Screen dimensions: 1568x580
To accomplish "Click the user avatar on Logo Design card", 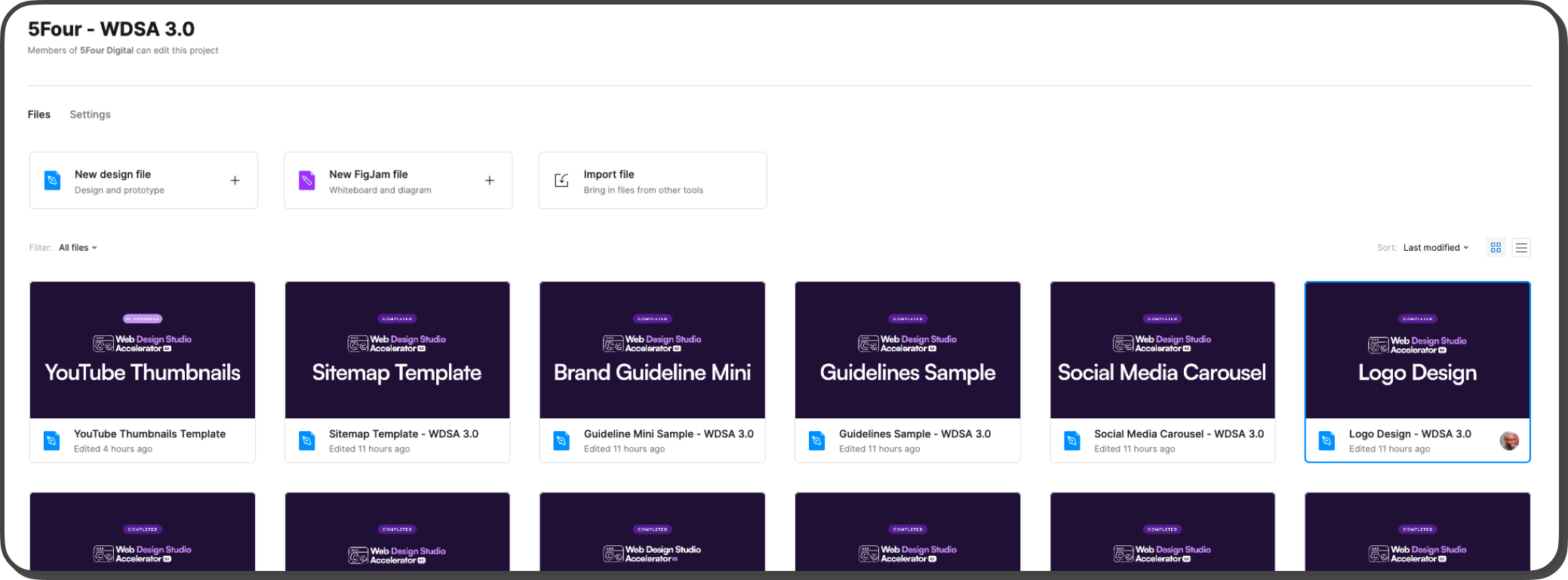I will pyautogui.click(x=1509, y=441).
